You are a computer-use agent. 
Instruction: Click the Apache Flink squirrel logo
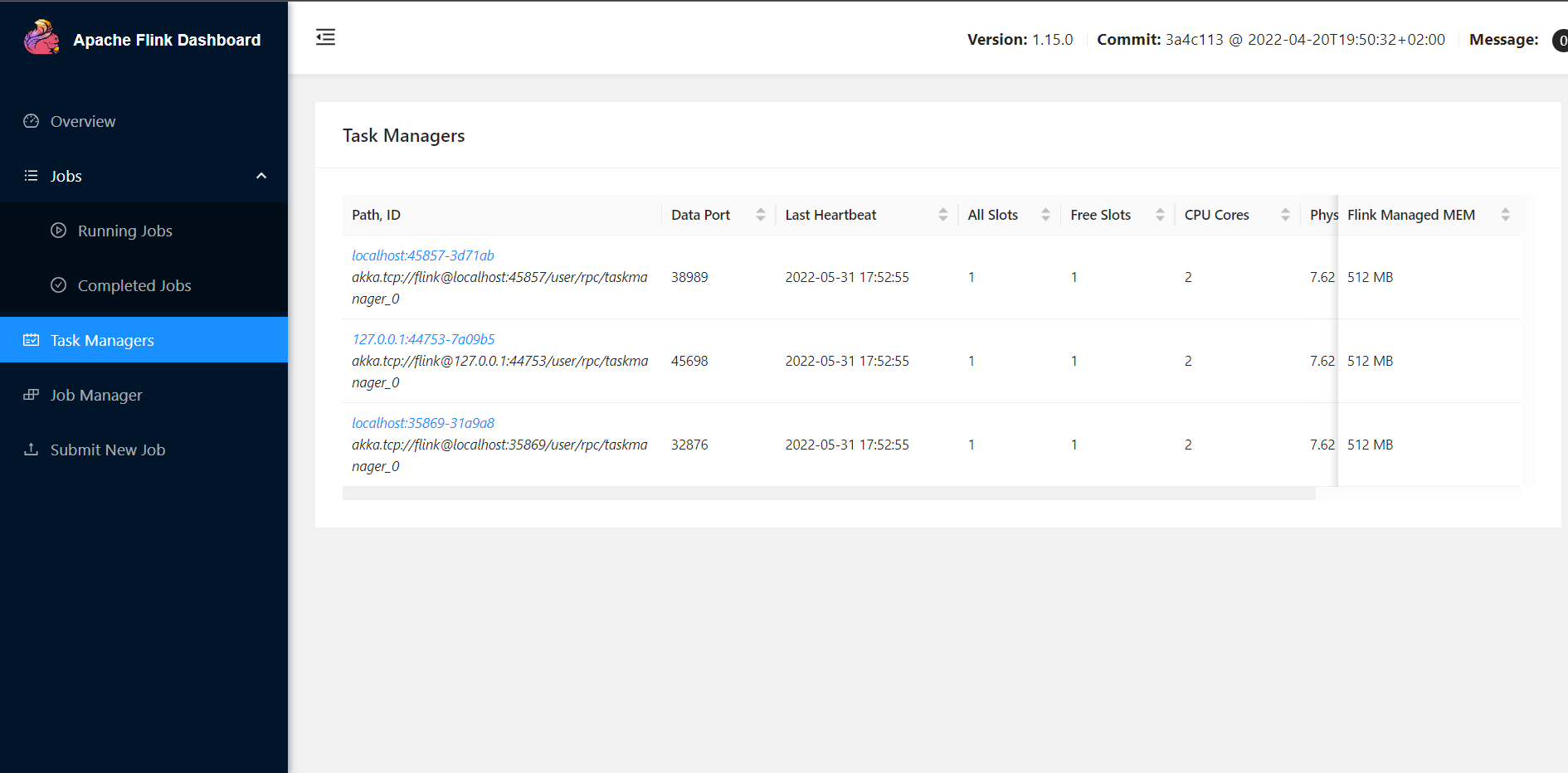coord(41,37)
